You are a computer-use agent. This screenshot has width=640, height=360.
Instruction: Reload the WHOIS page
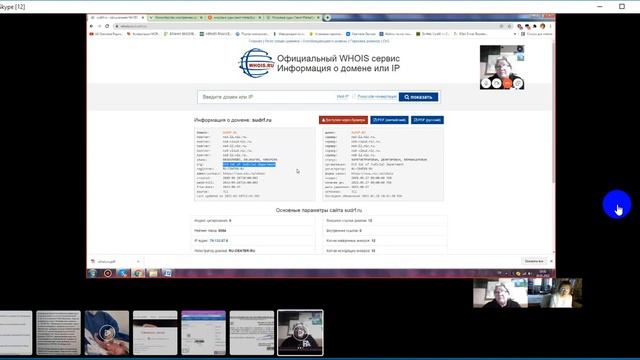(107, 26)
